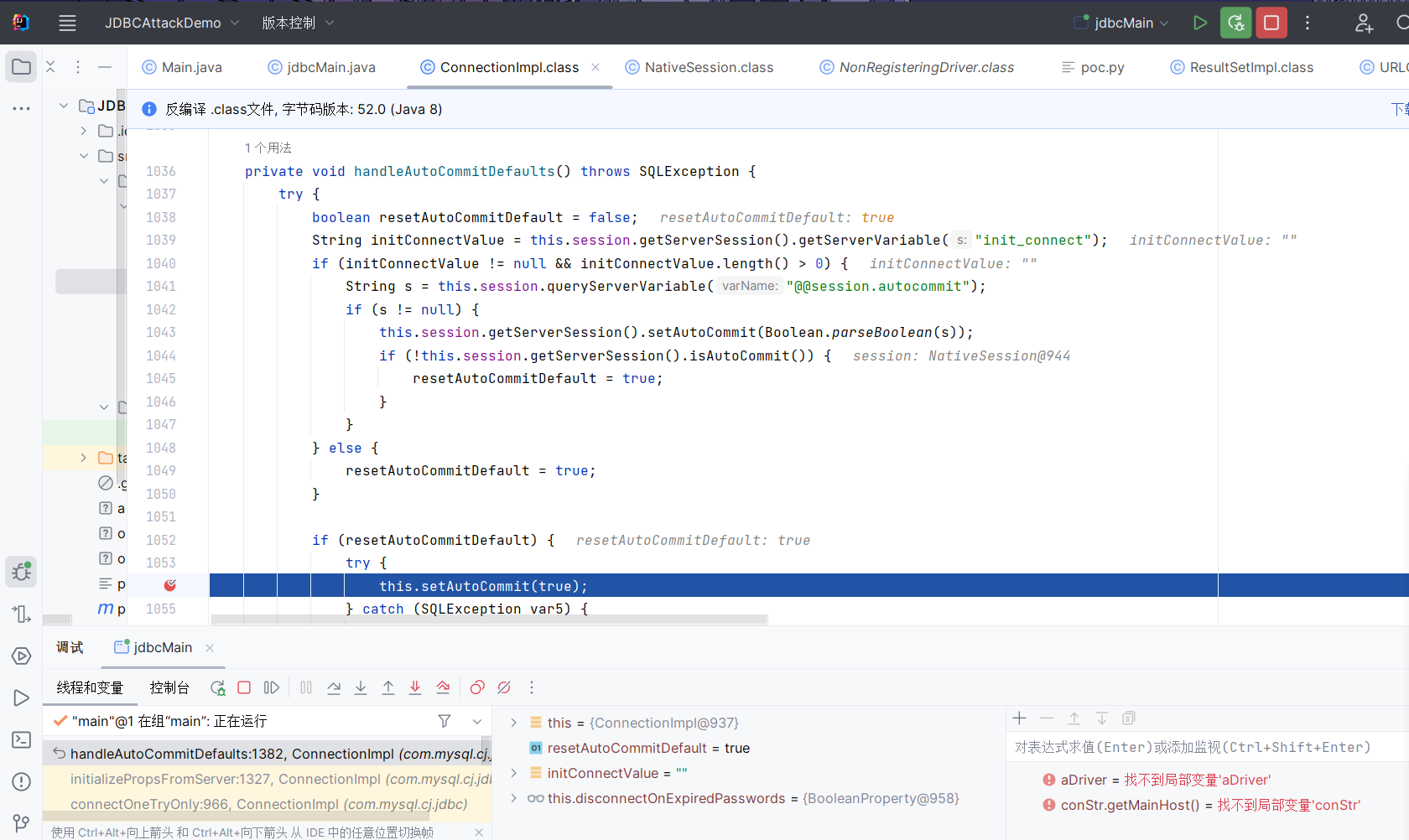The image size is (1409, 840).
Task: Stop debugging in debugger toolbar
Action: 244,687
